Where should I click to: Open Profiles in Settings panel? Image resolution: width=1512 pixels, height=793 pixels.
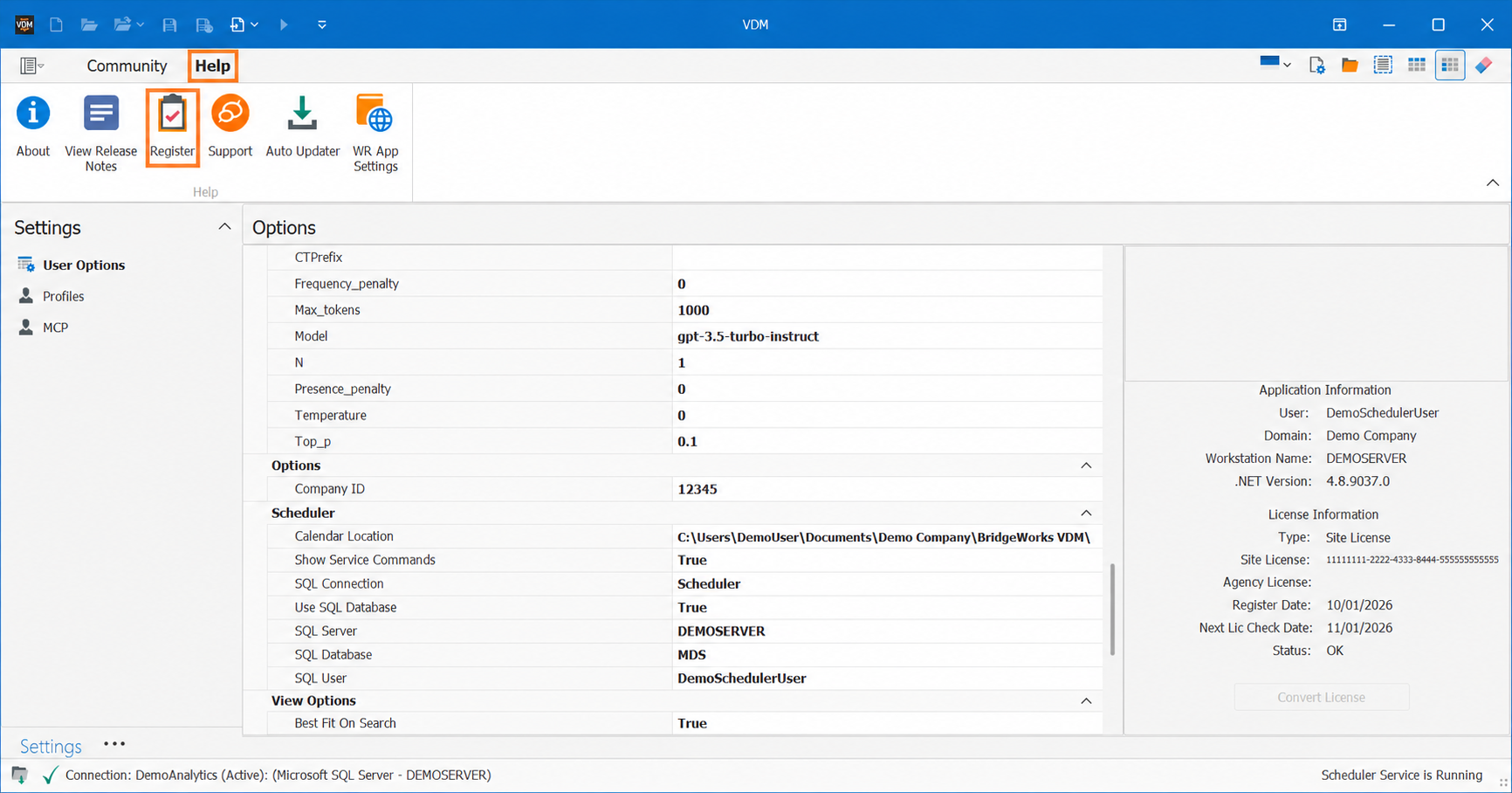pos(63,296)
